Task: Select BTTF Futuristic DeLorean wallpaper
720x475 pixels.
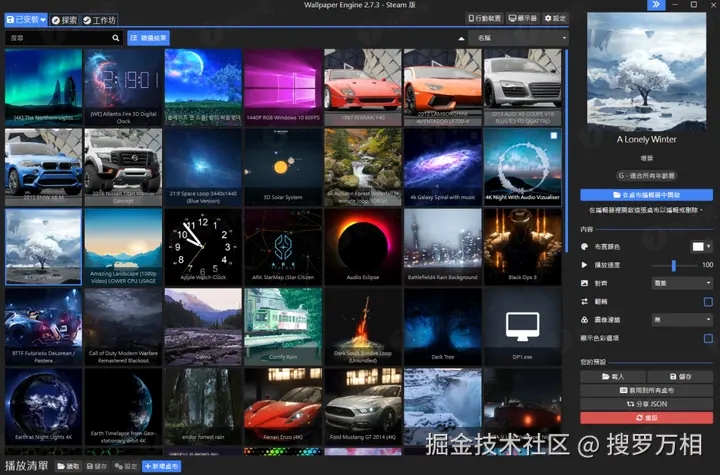Action: pos(44,327)
